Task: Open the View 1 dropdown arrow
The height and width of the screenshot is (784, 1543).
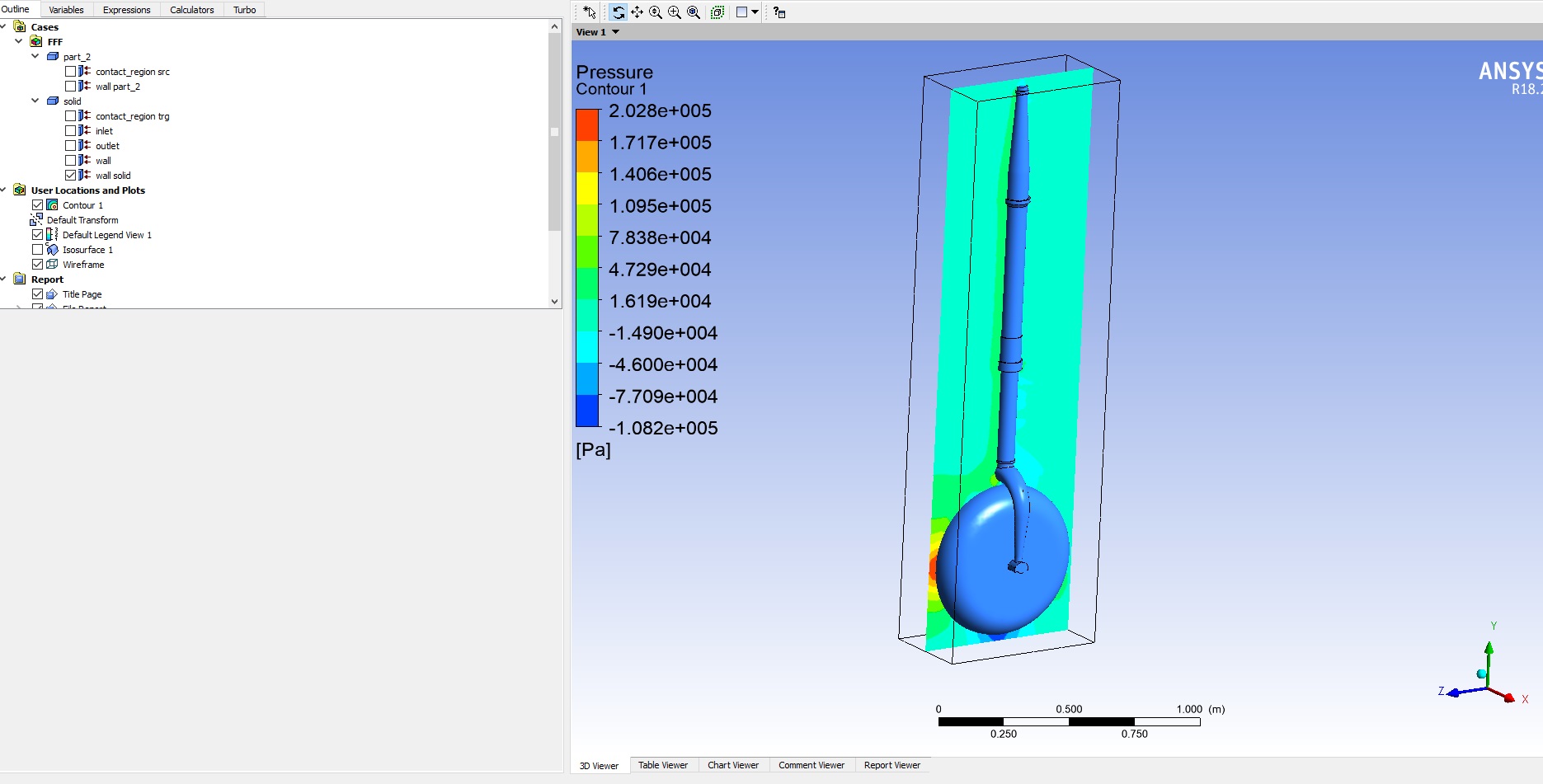Action: tap(615, 32)
